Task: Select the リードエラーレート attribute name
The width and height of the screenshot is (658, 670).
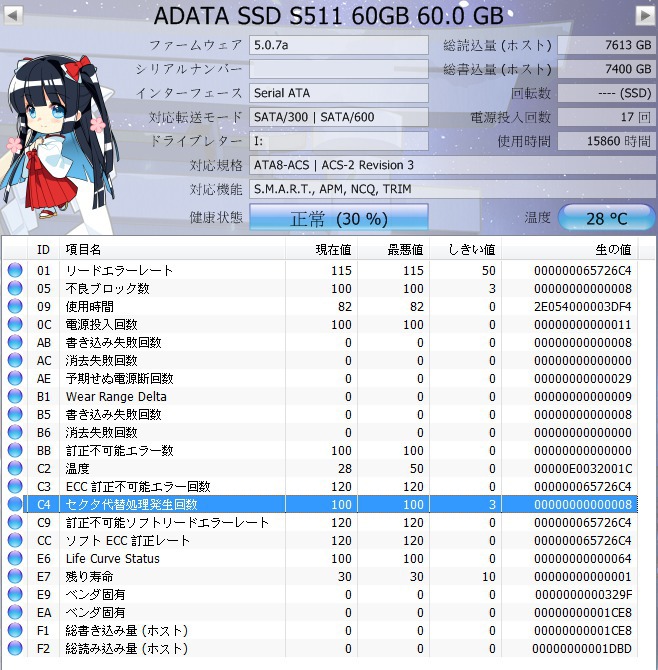Action: coord(119,270)
